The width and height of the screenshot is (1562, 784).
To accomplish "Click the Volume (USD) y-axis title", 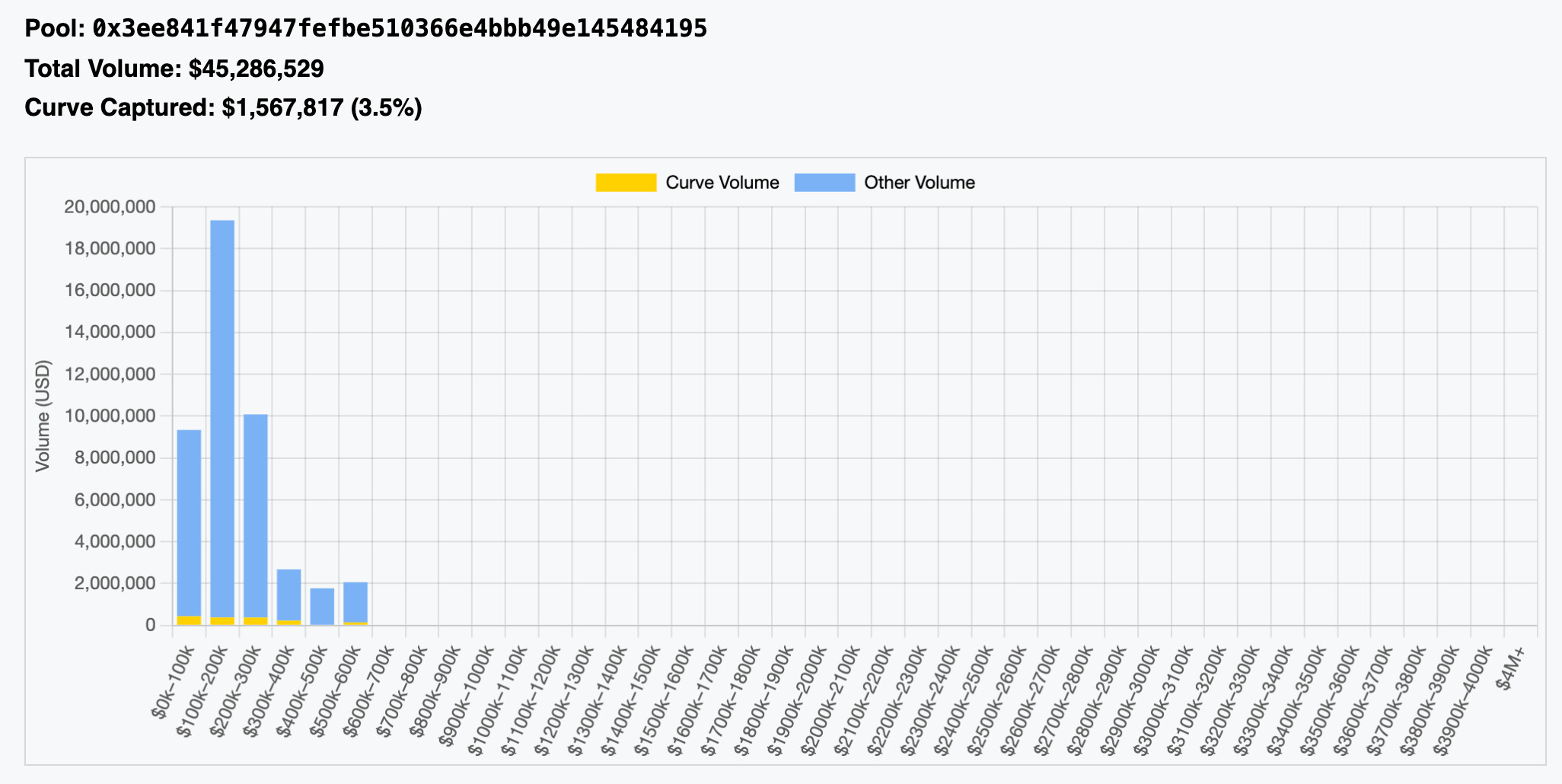I will [x=43, y=416].
